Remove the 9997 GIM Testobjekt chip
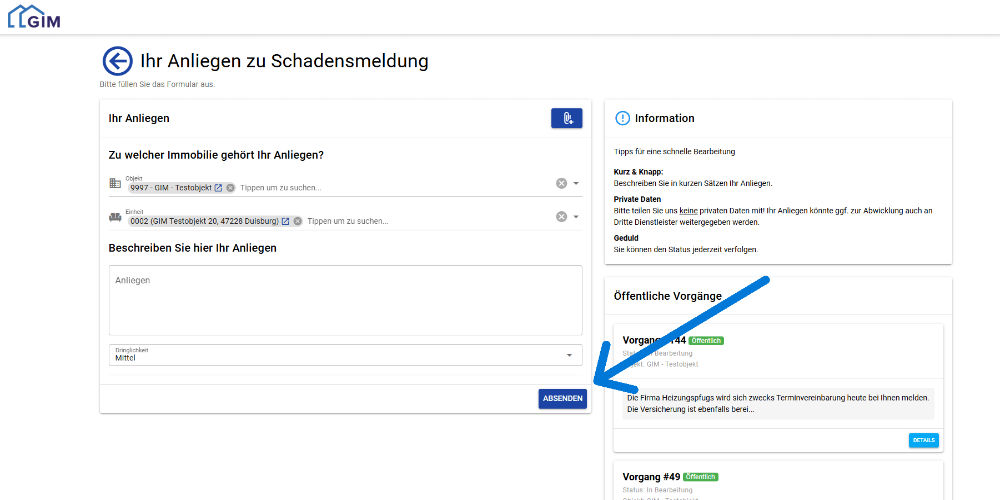 tap(230, 187)
